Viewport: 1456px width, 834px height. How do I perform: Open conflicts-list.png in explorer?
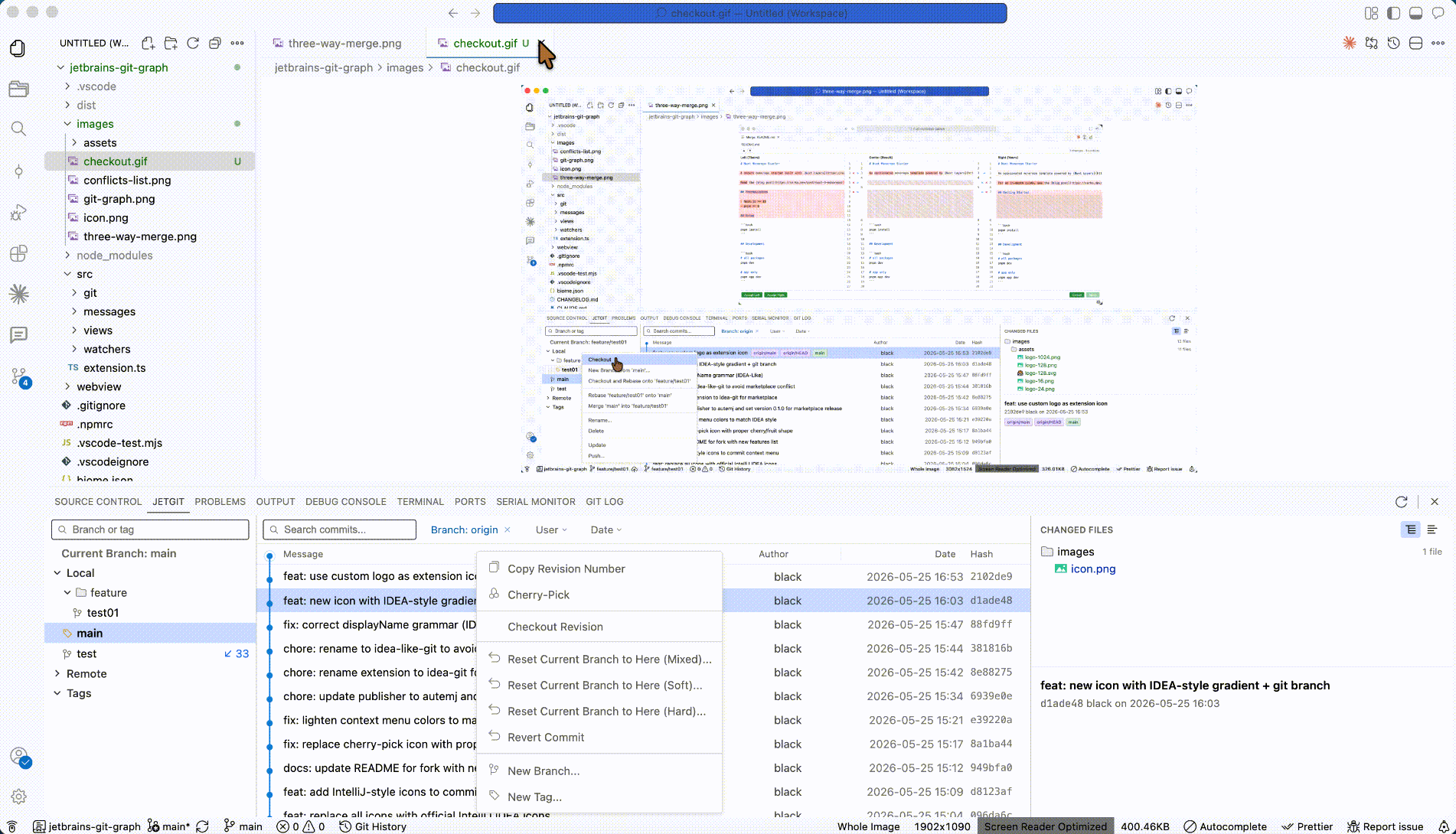pos(127,181)
